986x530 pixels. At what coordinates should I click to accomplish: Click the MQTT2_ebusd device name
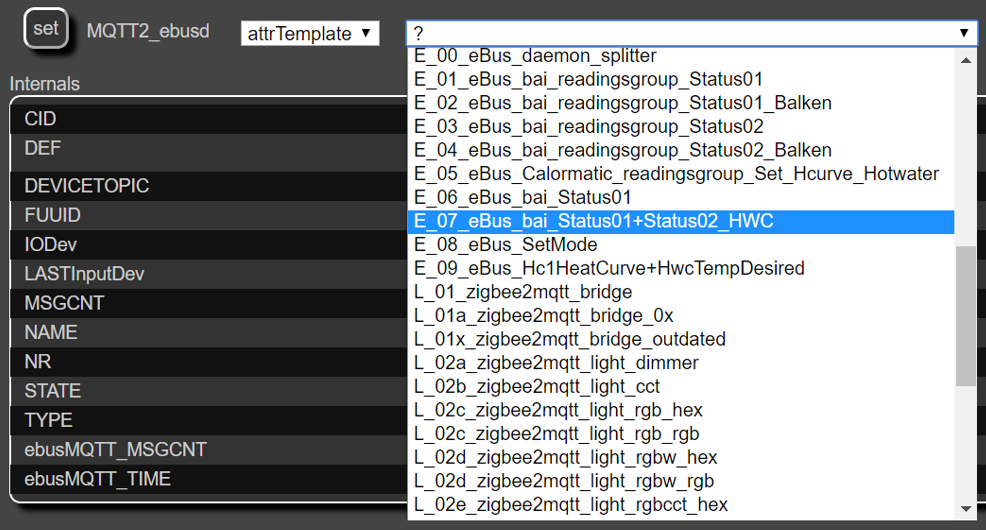[x=148, y=31]
